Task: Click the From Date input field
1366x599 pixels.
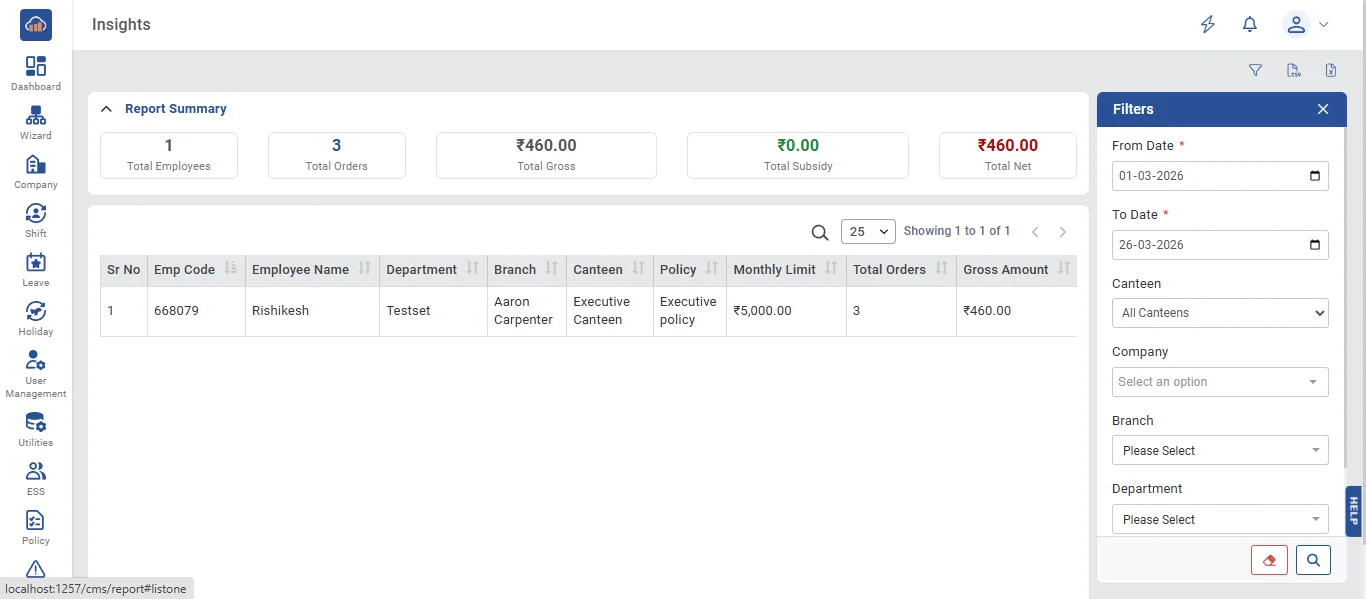Action: [1220, 176]
